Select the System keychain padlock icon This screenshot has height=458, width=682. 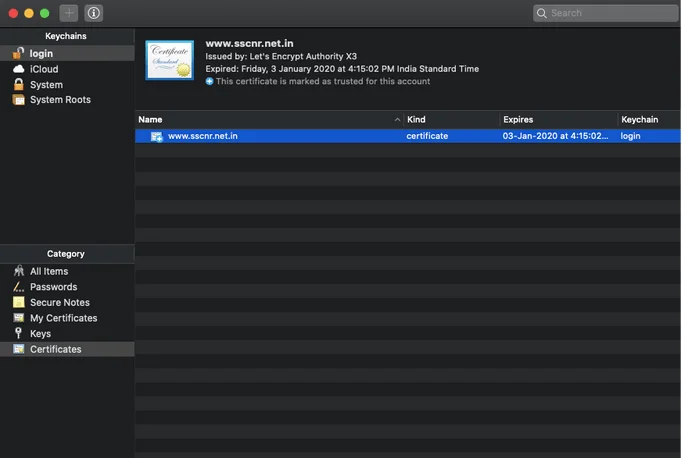pyautogui.click(x=18, y=85)
